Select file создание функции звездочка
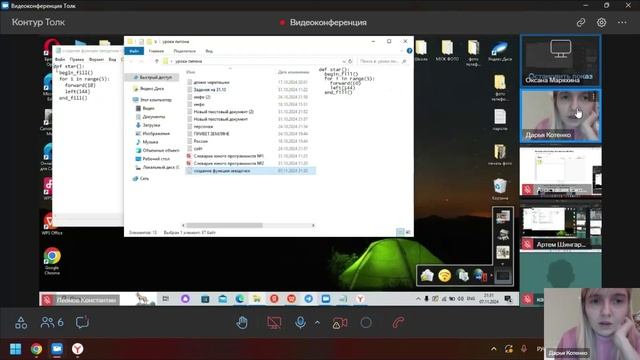The width and height of the screenshot is (640, 360). pyautogui.click(x=222, y=171)
